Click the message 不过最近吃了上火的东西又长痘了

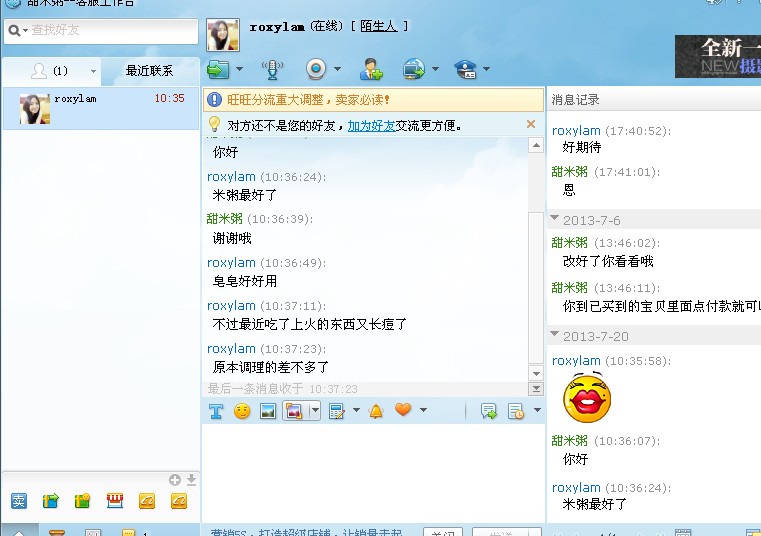point(310,324)
